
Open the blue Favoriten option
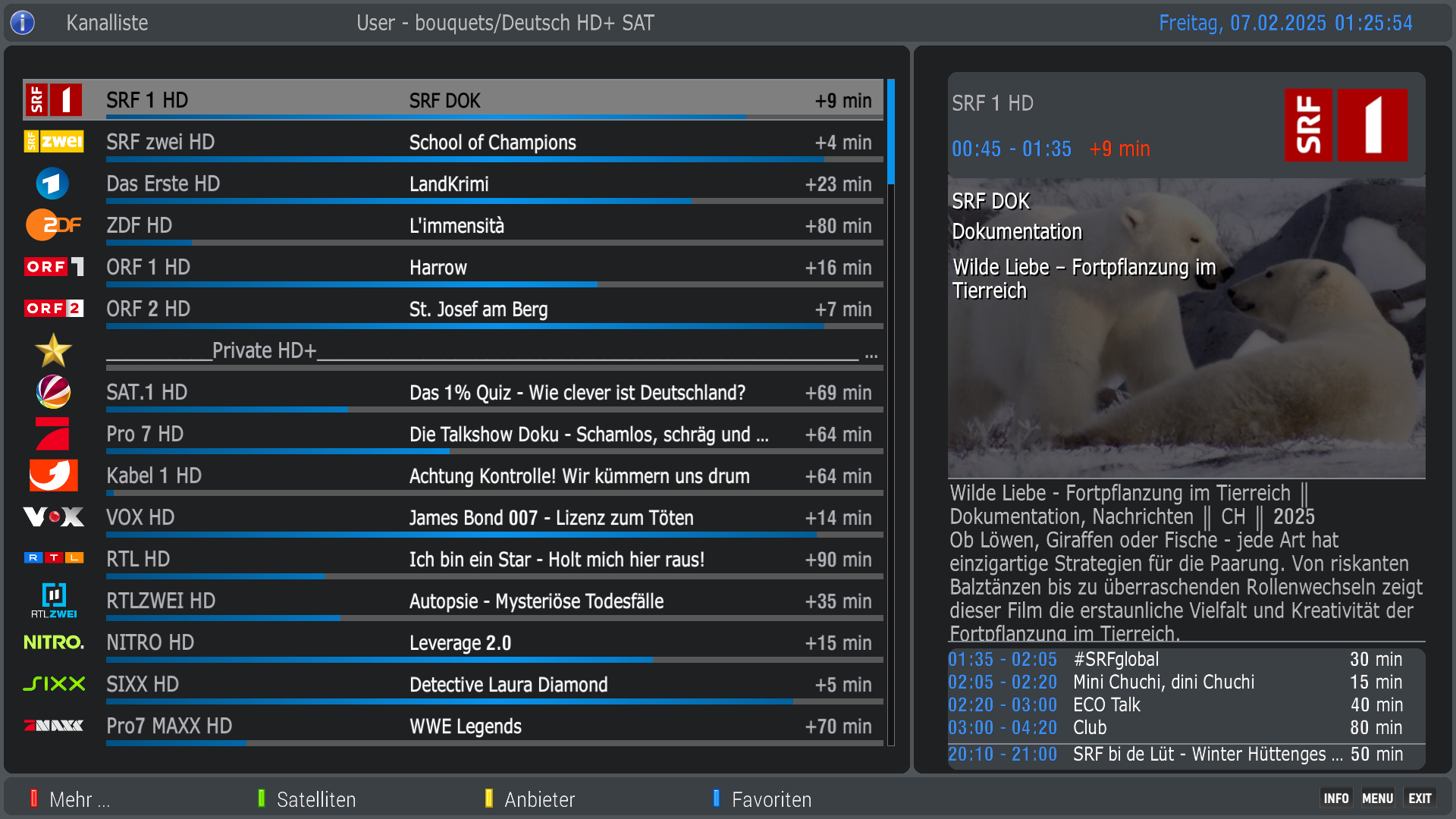[761, 799]
